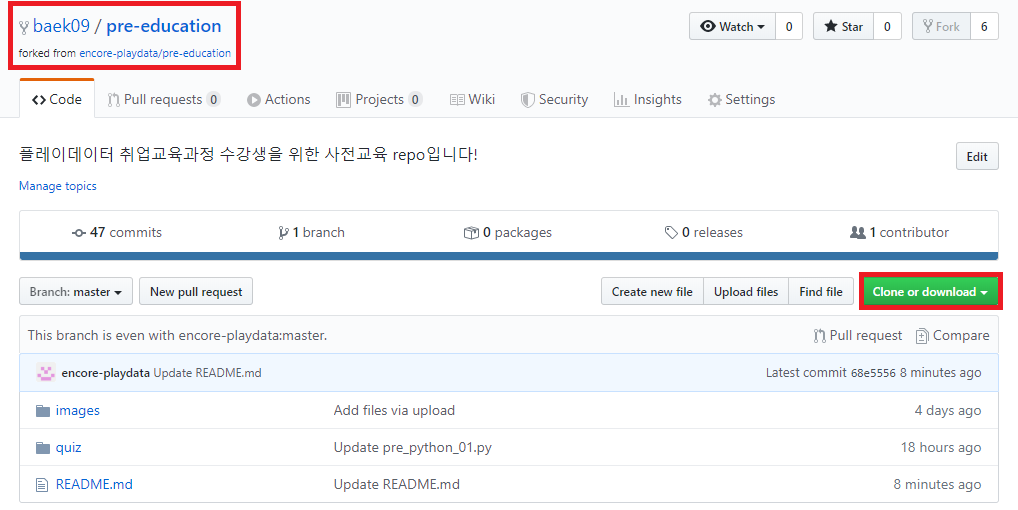
Task: Open the Add files via upload commit
Action: (394, 410)
